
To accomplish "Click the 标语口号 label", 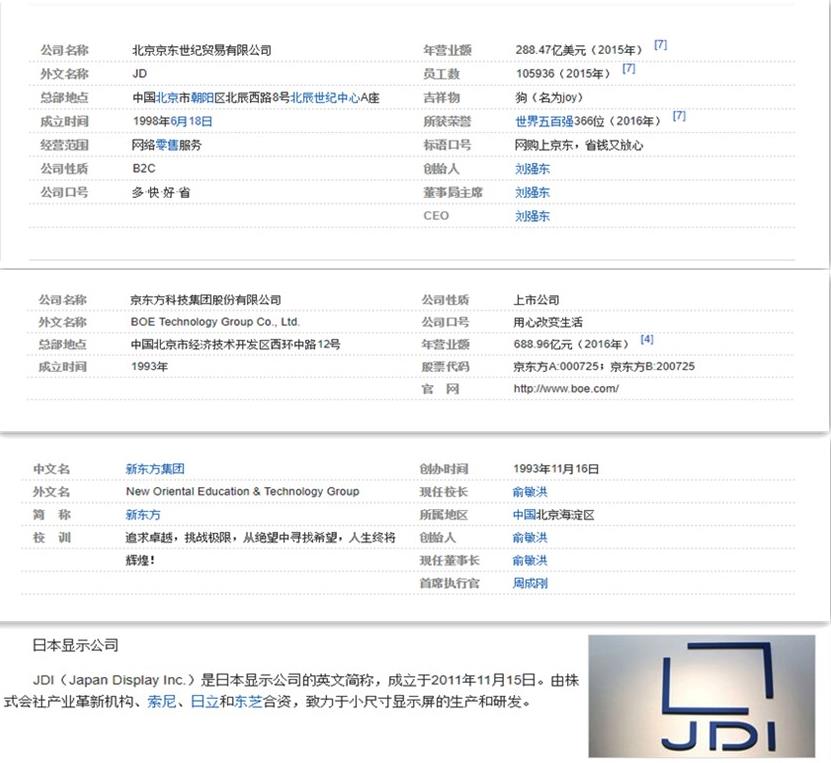I will [x=447, y=145].
